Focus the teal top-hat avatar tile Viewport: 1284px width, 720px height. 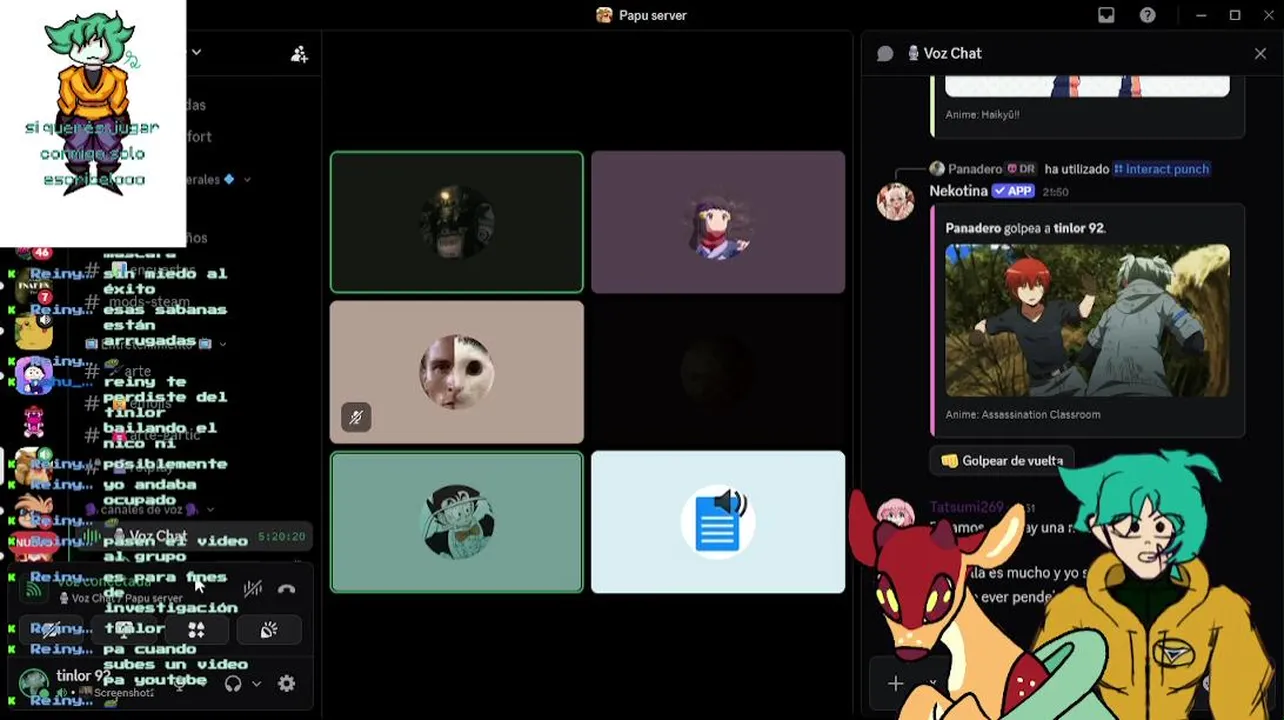click(x=457, y=522)
